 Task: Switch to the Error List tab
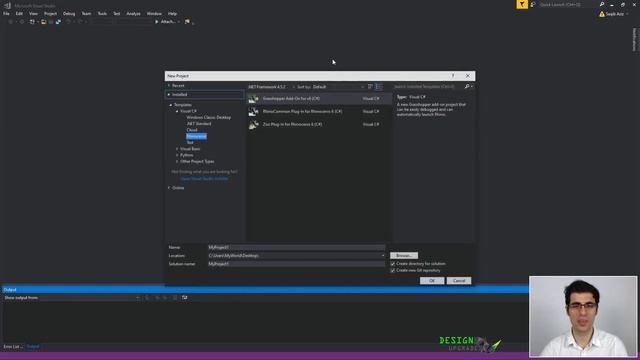pos(13,347)
